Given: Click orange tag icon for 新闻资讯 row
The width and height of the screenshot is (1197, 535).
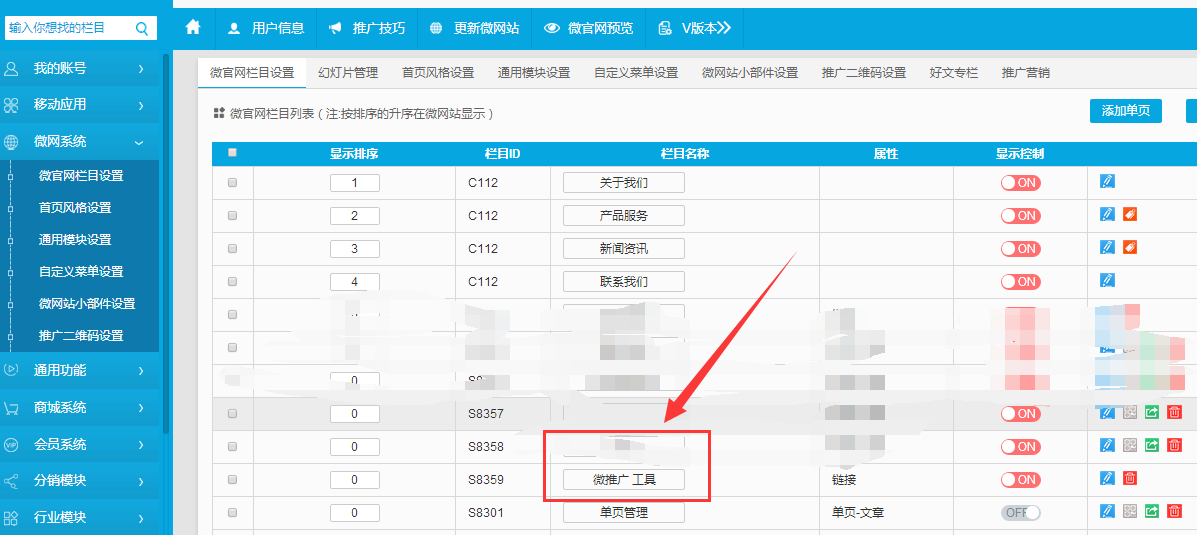Looking at the screenshot, I should coord(1130,248).
